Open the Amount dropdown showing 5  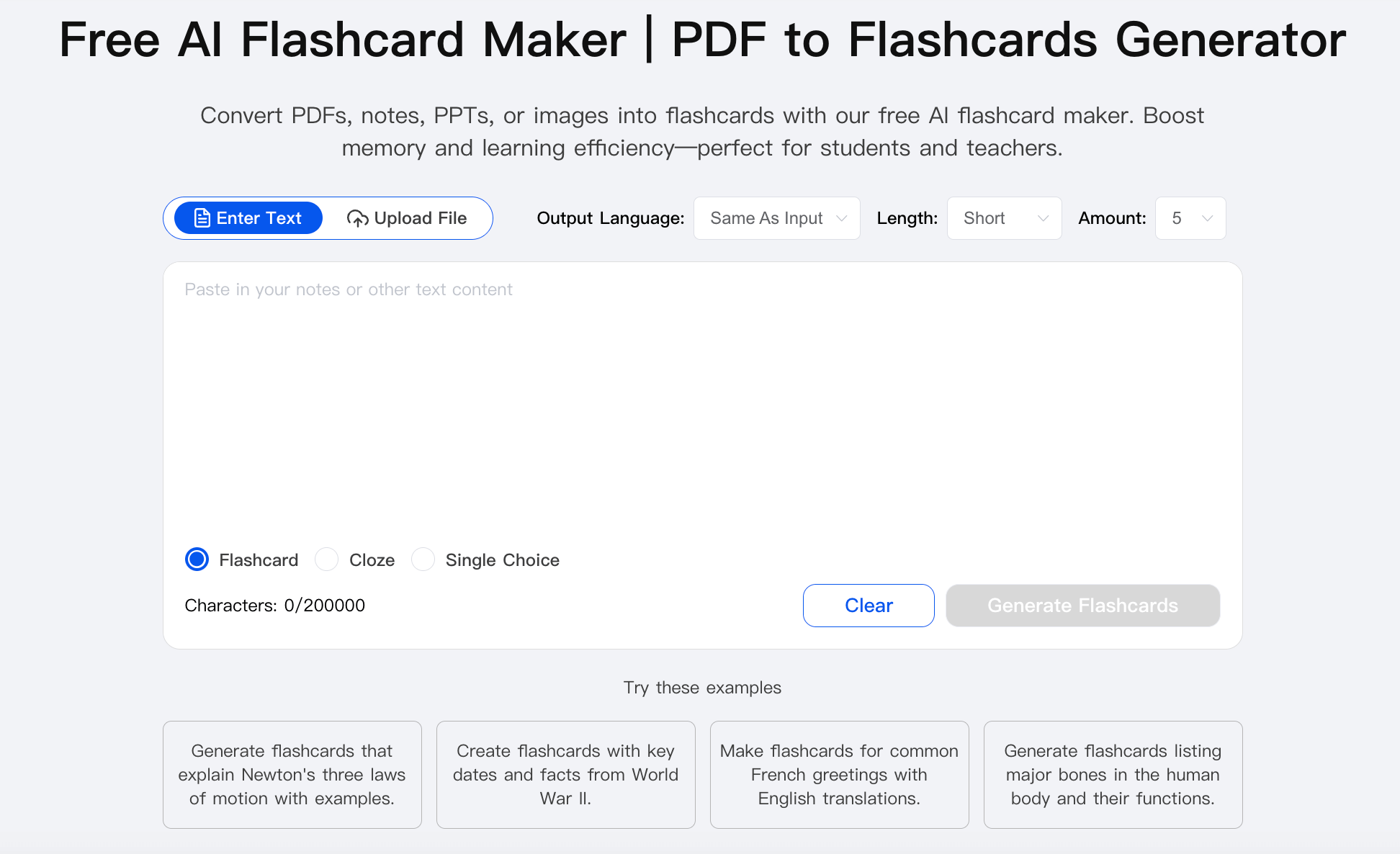coord(1190,218)
